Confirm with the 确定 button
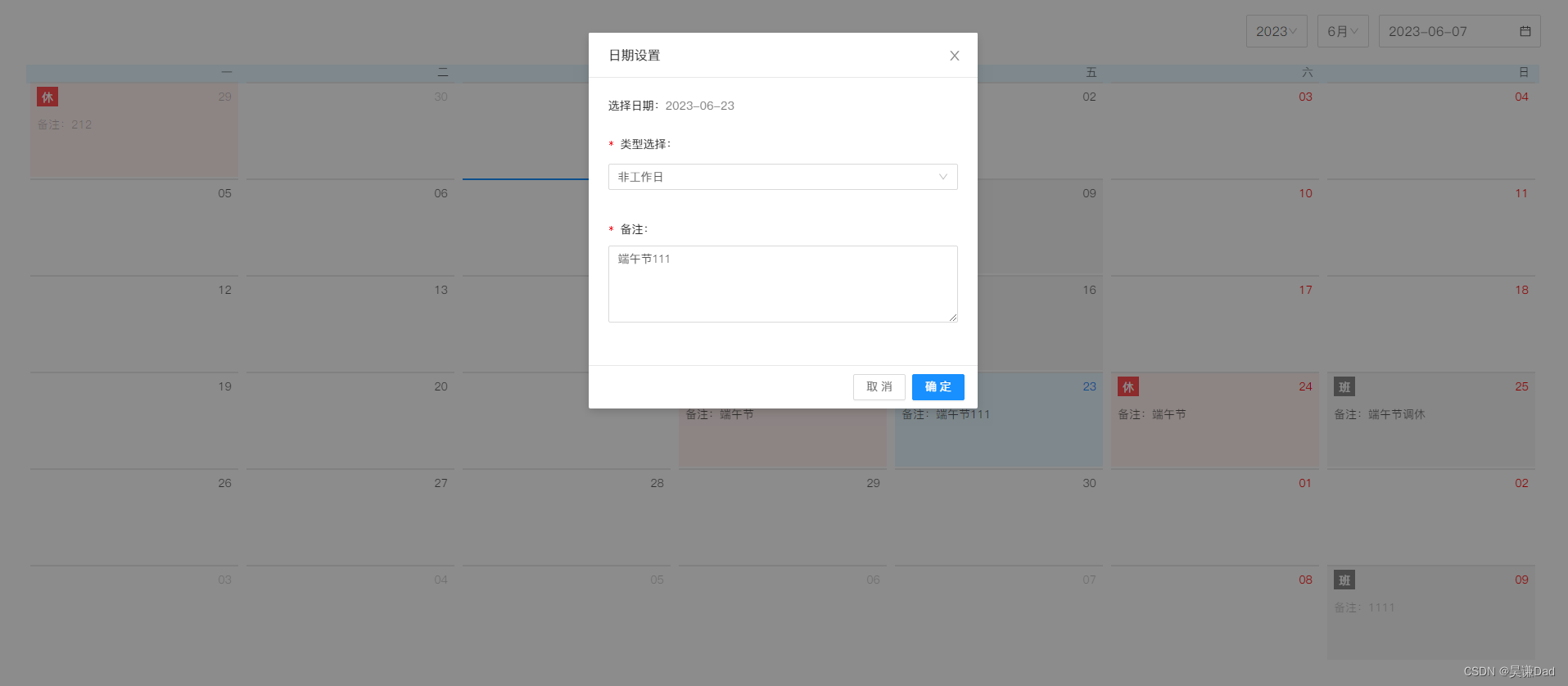The height and width of the screenshot is (686, 1568). coord(938,387)
